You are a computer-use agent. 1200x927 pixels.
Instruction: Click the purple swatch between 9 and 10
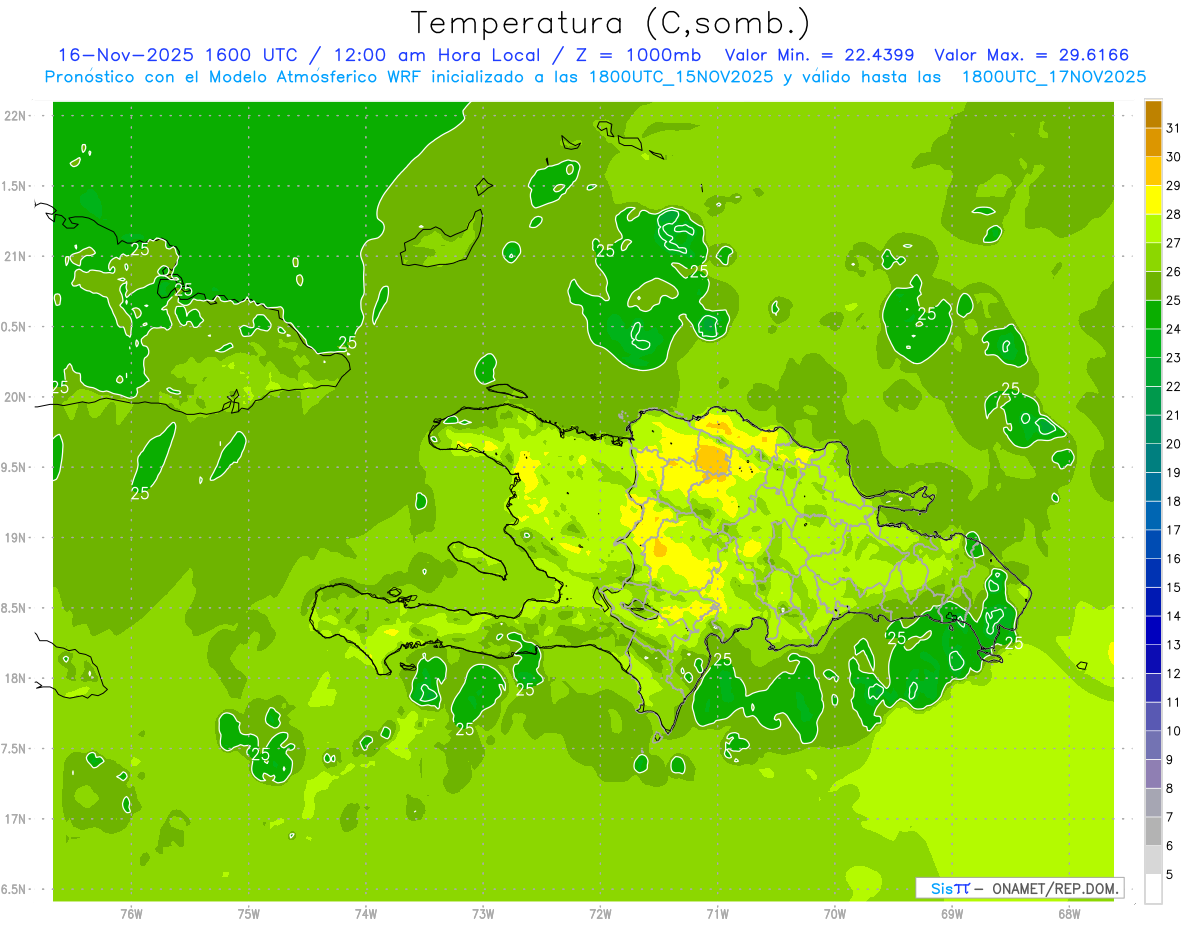[x=1153, y=745]
